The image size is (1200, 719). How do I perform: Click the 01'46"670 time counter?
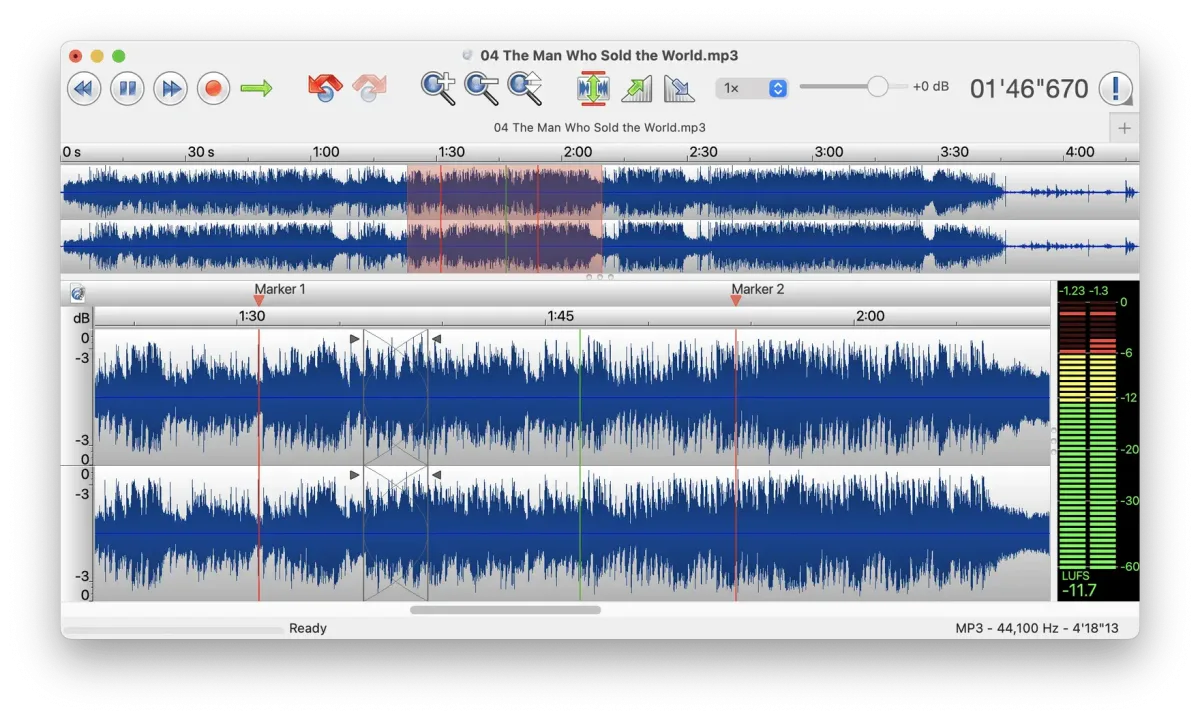point(1029,89)
